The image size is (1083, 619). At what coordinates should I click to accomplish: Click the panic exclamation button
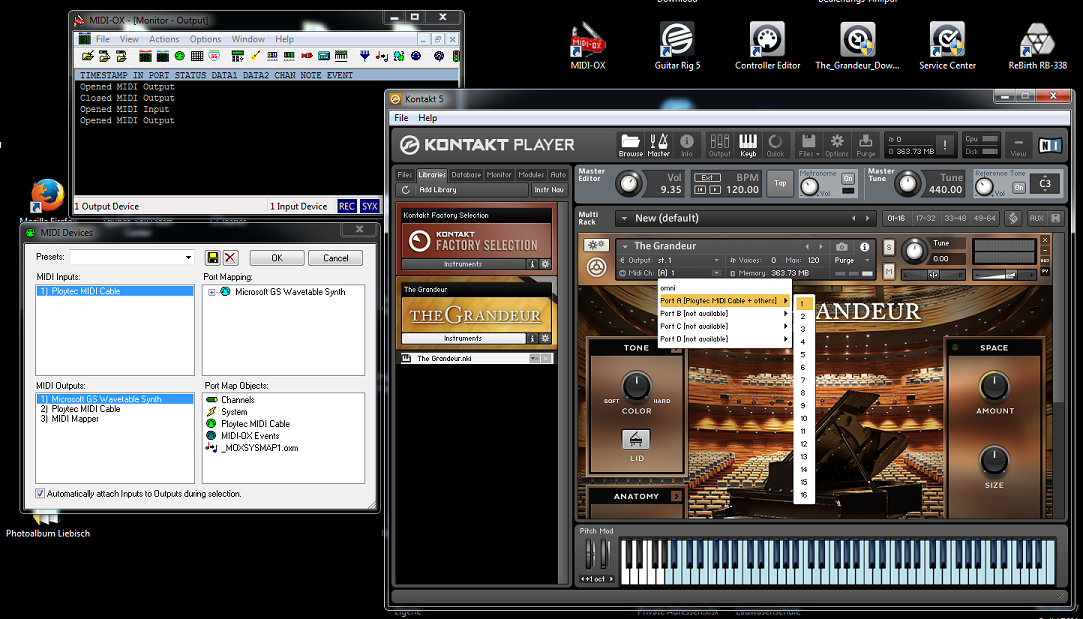click(945, 145)
